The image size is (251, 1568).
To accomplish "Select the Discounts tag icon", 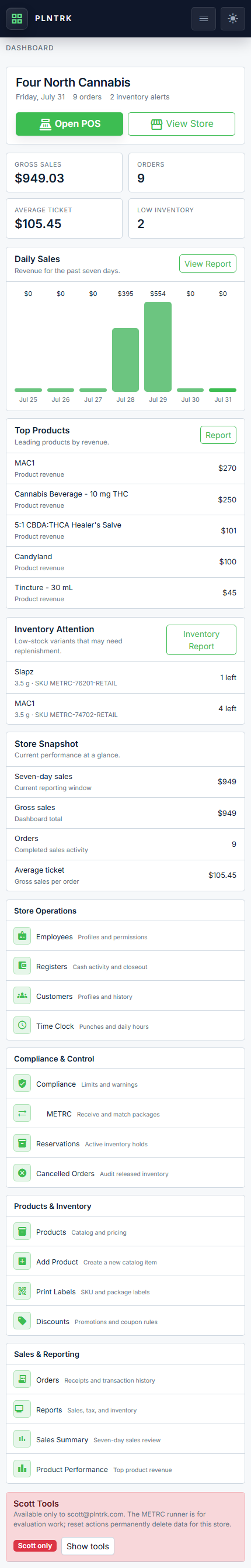I will [23, 1321].
